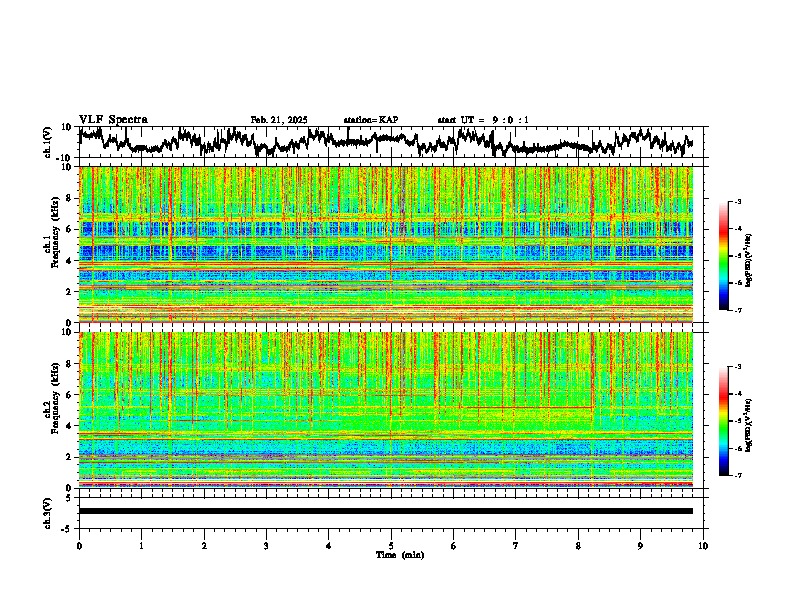Screen dimensions: 792x612
Task: Click the time axis tick label "4"
Action: (x=328, y=546)
